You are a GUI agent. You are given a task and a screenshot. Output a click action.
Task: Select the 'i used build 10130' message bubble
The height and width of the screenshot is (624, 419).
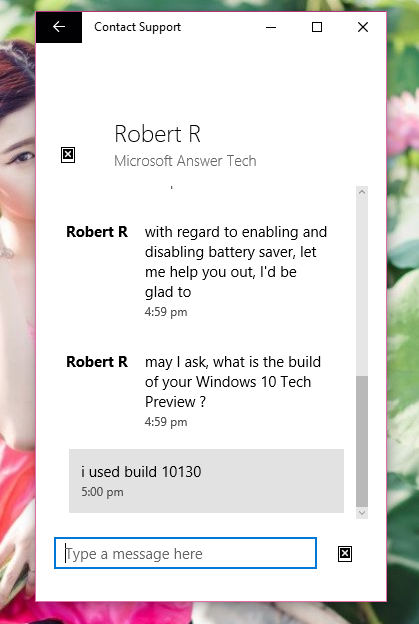206,481
